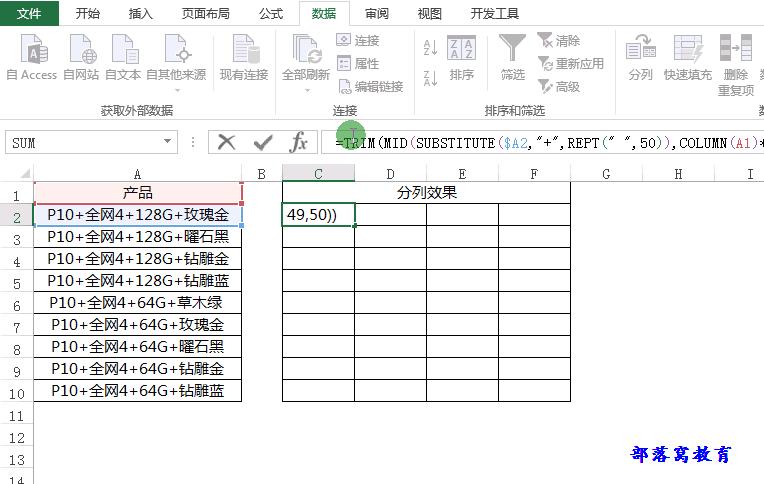Select the 视图 ribbon tab
Image resolution: width=764 pixels, height=484 pixels.
coord(429,13)
